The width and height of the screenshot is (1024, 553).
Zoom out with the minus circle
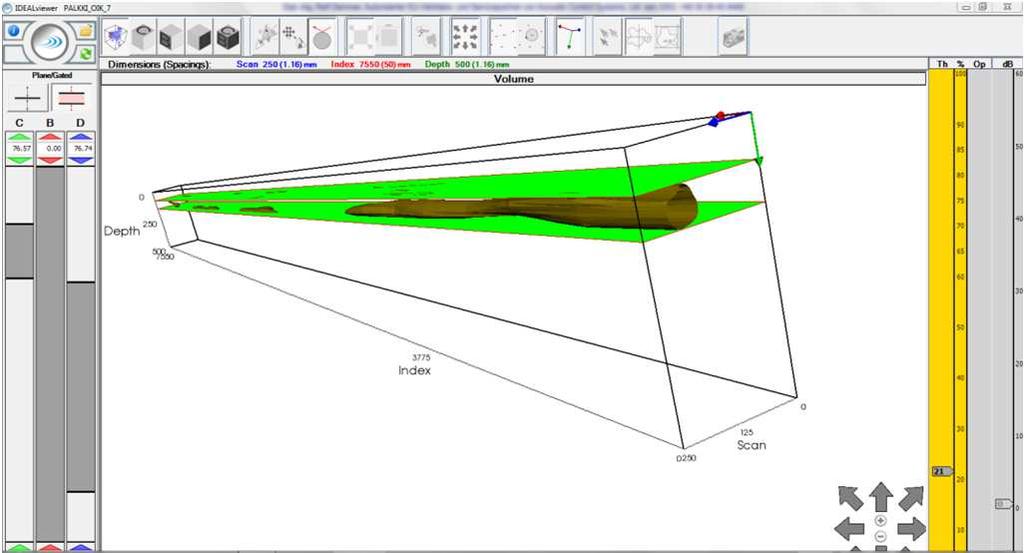coord(880,536)
